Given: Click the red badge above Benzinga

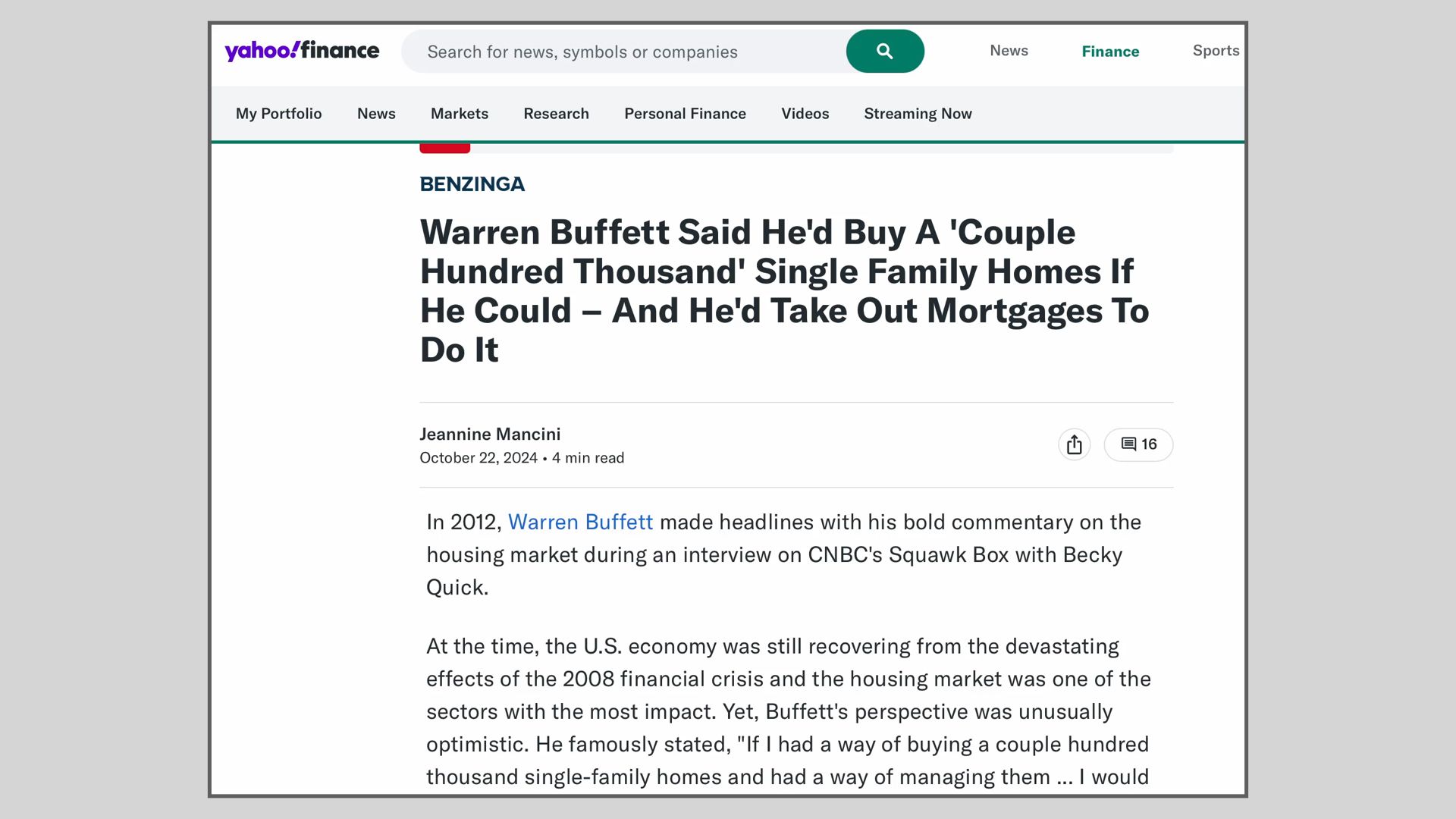Looking at the screenshot, I should (x=444, y=148).
